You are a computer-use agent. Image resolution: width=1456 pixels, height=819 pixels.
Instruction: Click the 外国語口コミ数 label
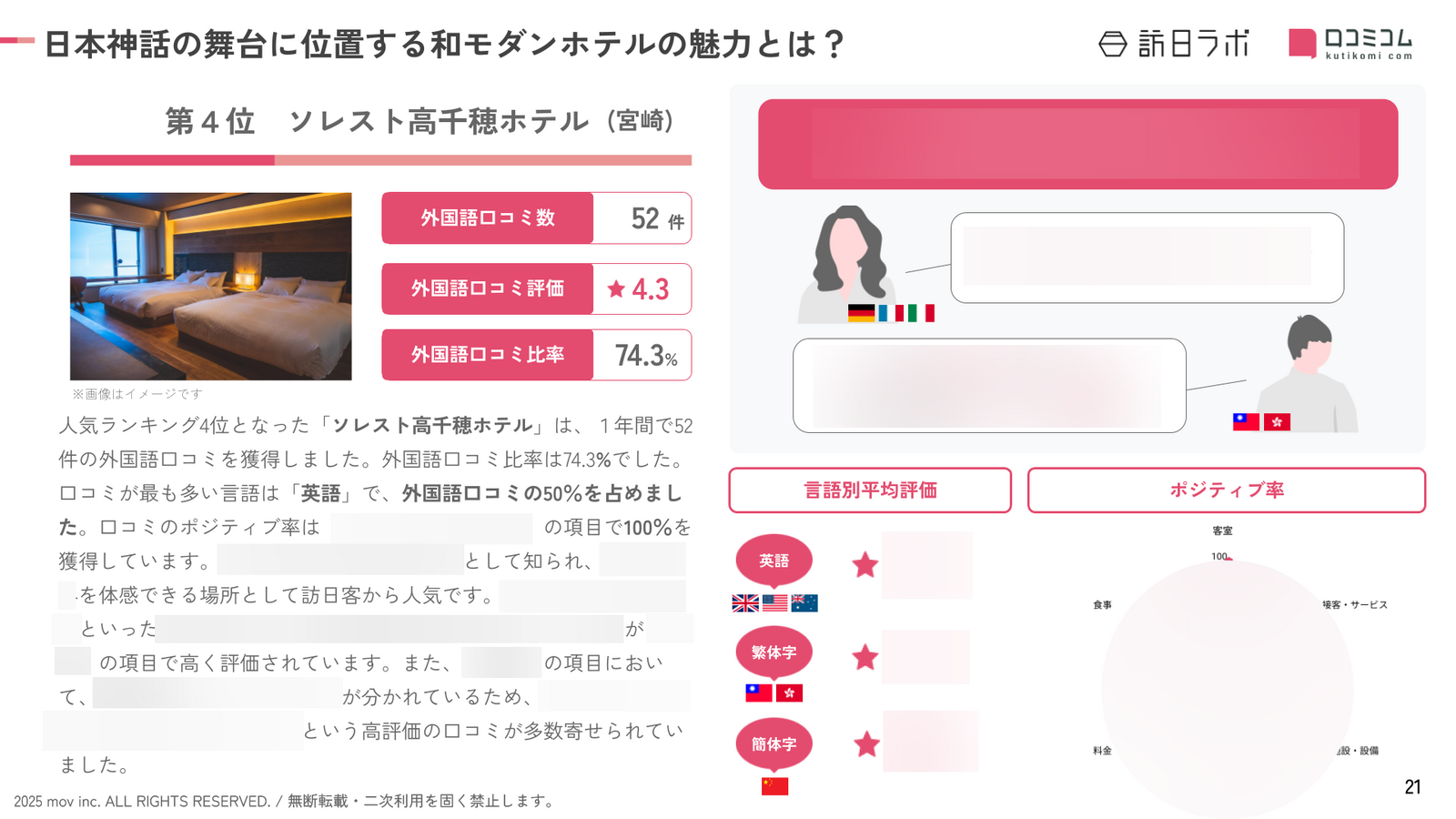488,218
